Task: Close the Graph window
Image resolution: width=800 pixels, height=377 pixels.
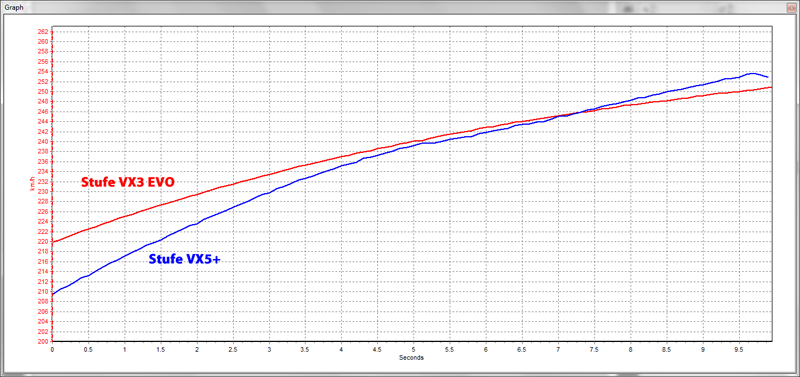Action: coord(791,8)
